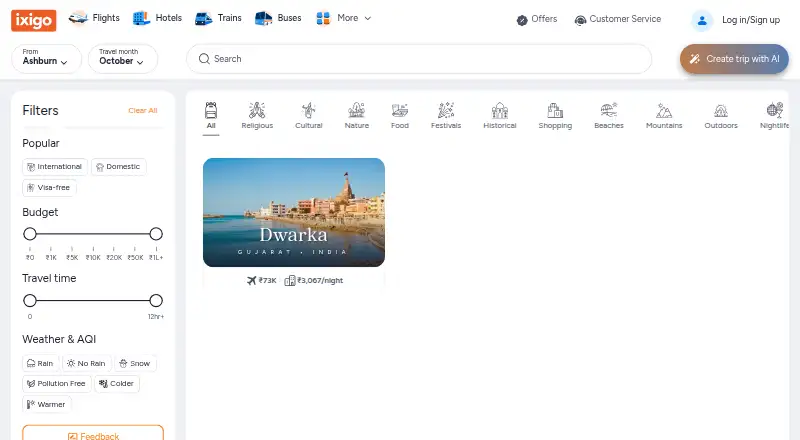Toggle the Rain weather filter
Screen dimensions: 800x440
(x=41, y=363)
